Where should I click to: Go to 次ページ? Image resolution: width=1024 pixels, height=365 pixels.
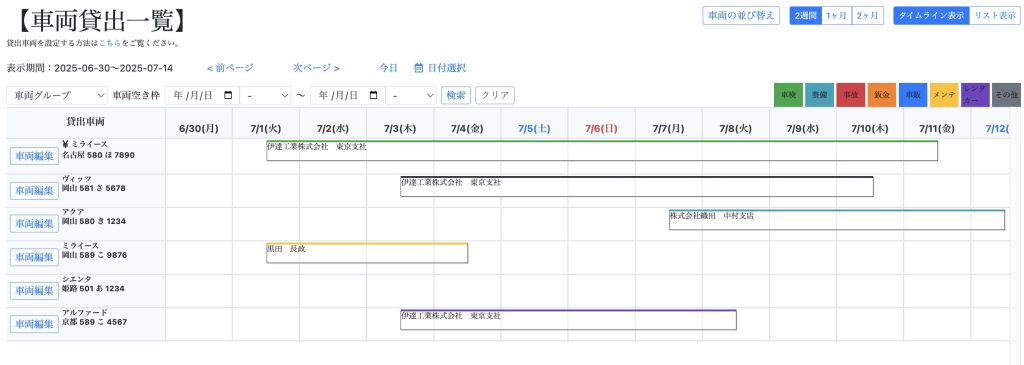click(316, 68)
